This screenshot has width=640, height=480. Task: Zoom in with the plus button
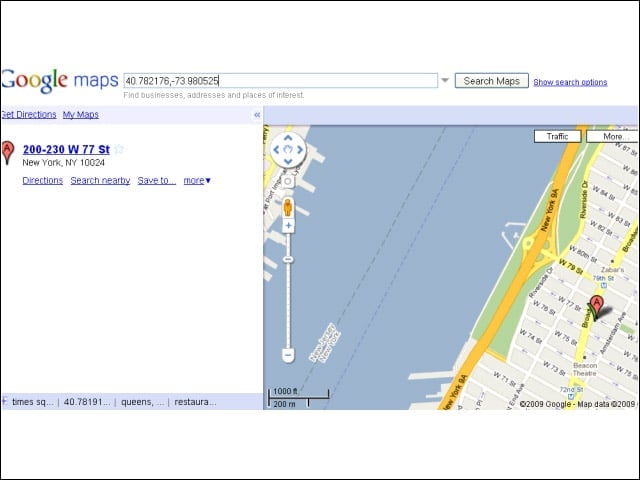coord(288,225)
